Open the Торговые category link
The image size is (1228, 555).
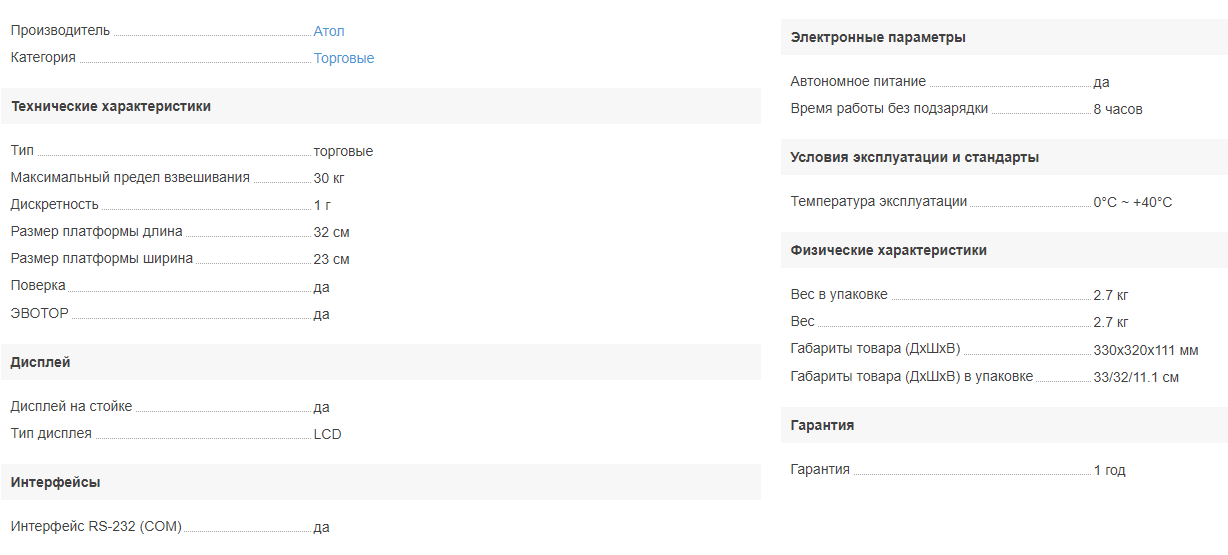344,58
